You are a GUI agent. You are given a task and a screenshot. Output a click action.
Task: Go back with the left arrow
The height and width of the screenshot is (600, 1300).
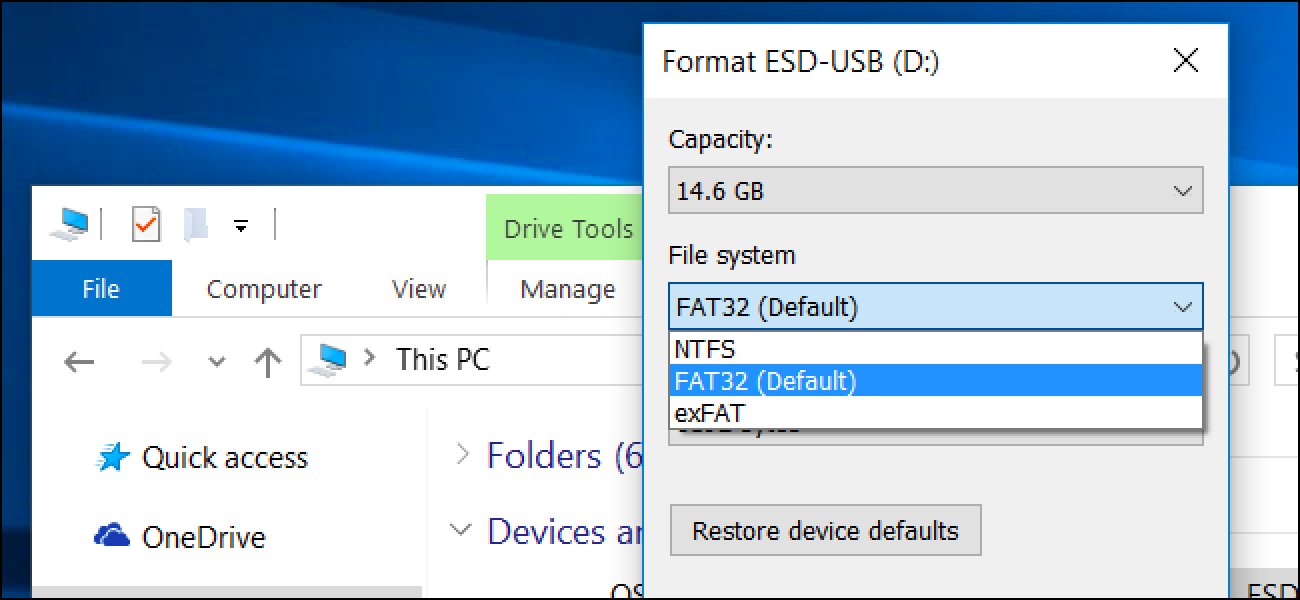point(78,361)
